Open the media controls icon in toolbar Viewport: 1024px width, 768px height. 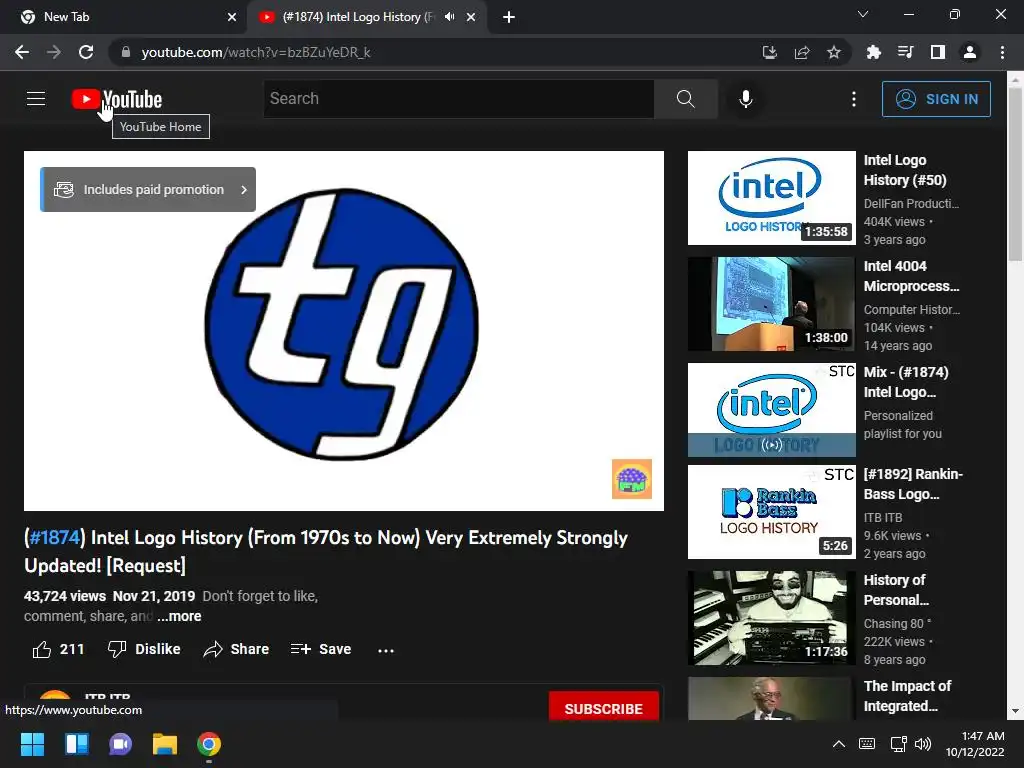[905, 52]
